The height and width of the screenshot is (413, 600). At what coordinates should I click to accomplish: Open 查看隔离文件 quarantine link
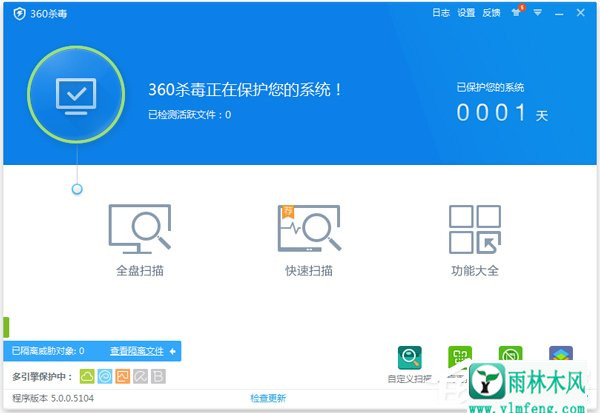pos(137,351)
